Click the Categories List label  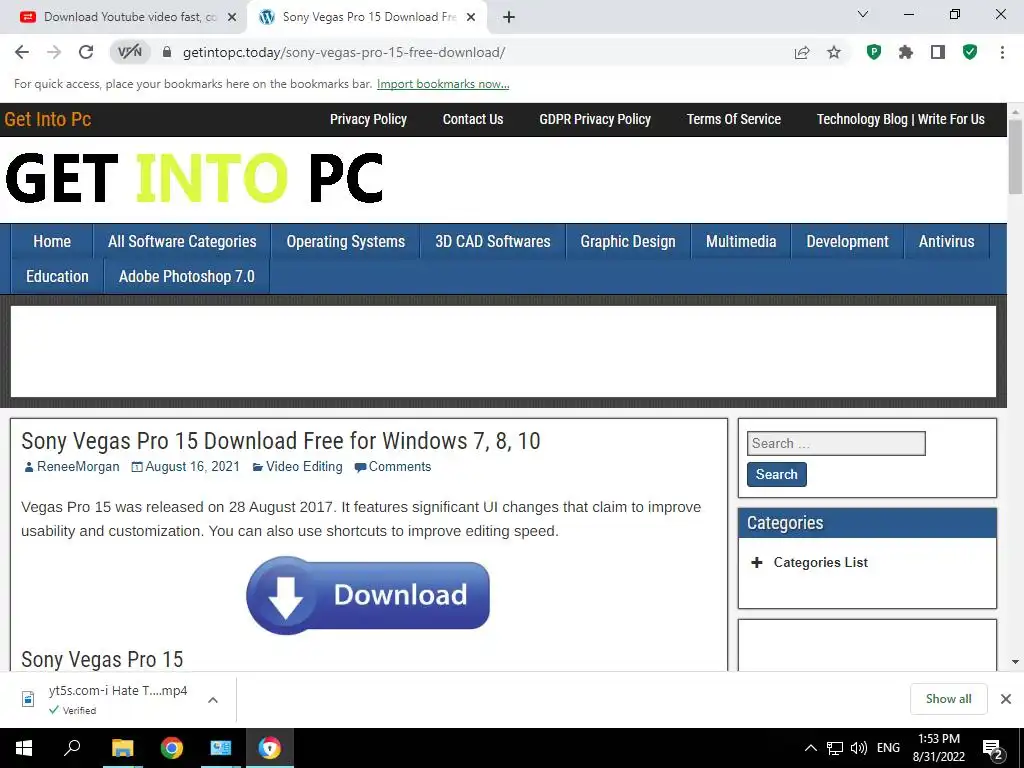[x=820, y=563]
